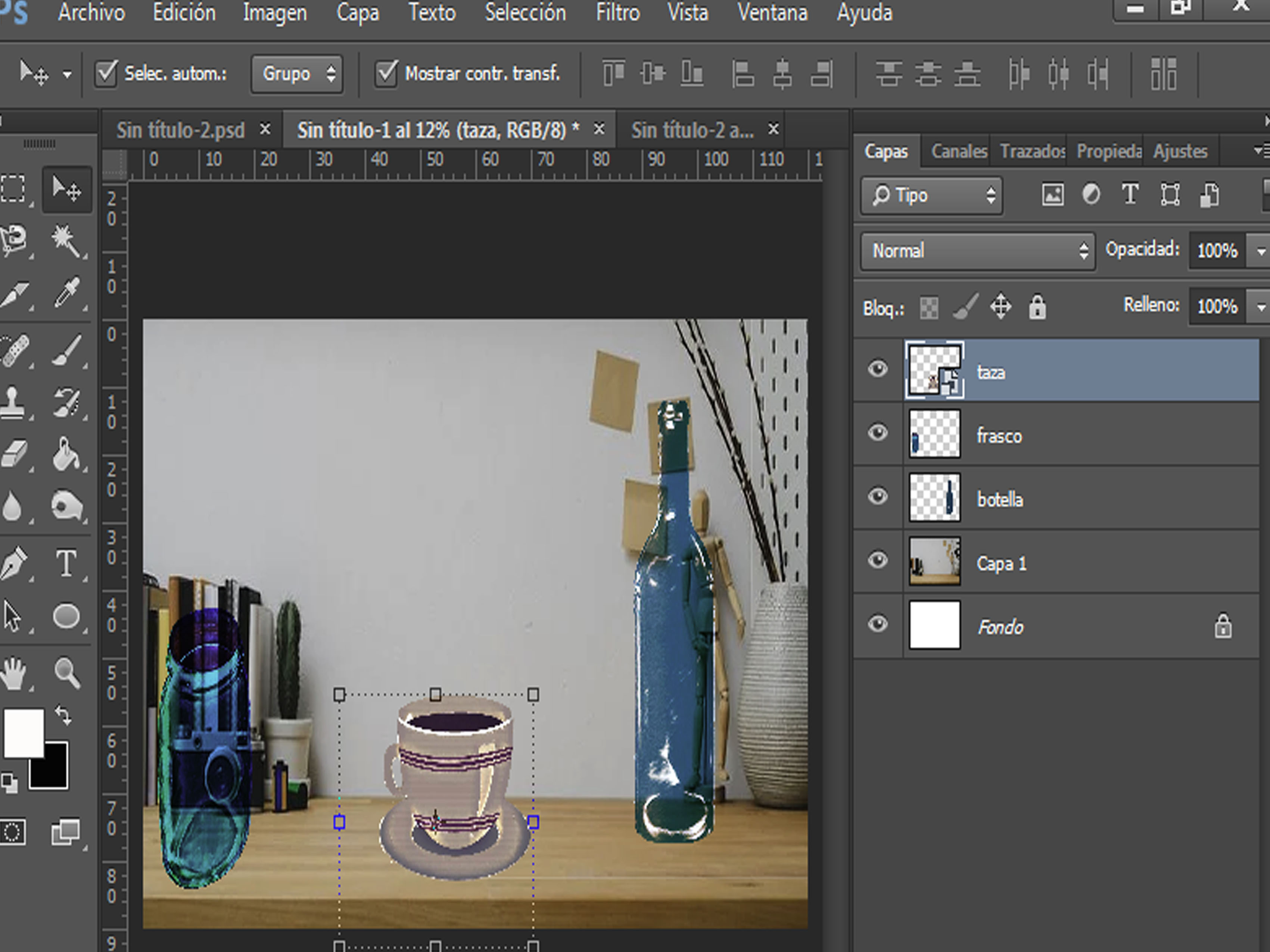Screen dimensions: 1270x952
Task: Close the Sin título-1 document tab
Action: tap(599, 129)
